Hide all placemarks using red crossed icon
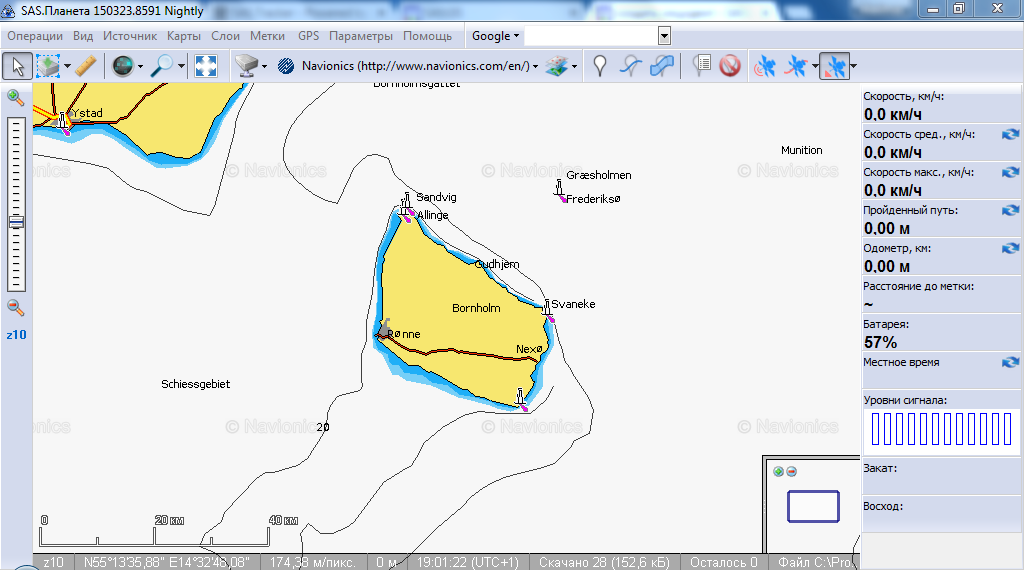Image resolution: width=1024 pixels, height=570 pixels. (x=730, y=66)
